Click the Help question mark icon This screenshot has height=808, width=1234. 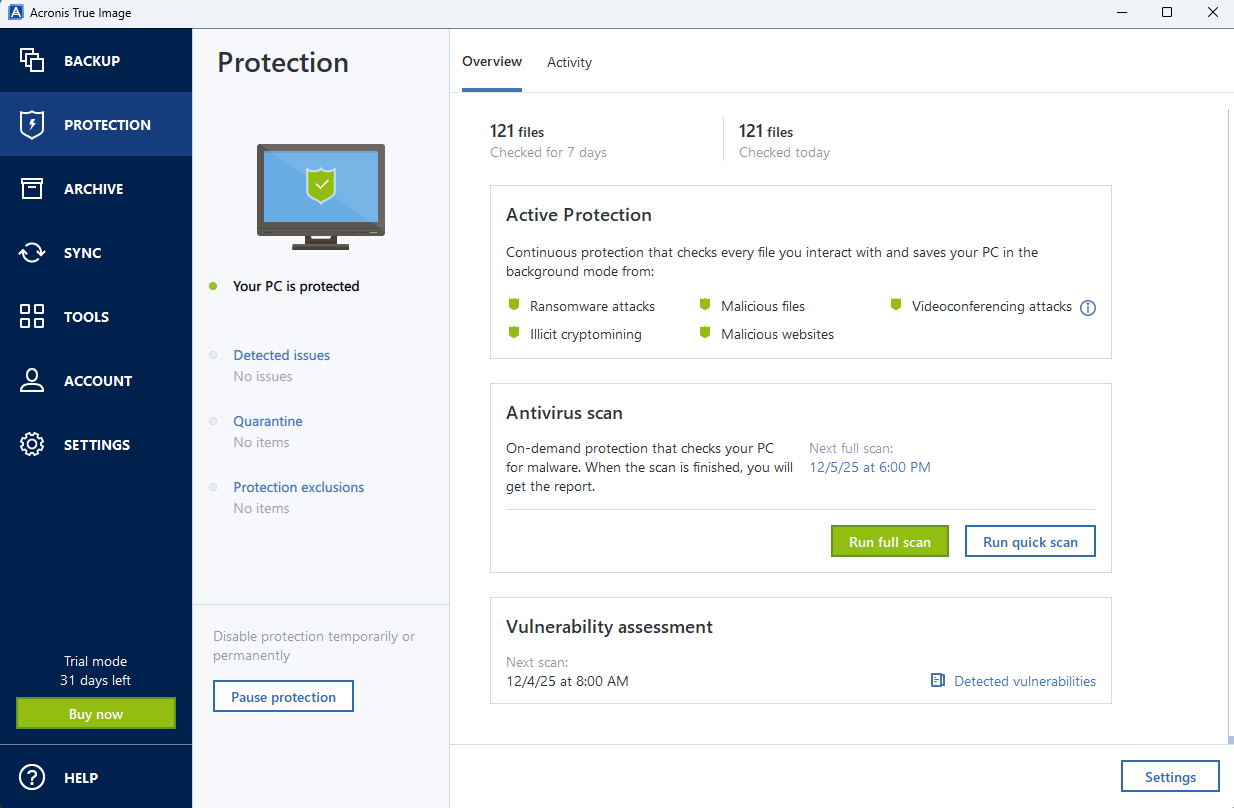pyautogui.click(x=31, y=777)
